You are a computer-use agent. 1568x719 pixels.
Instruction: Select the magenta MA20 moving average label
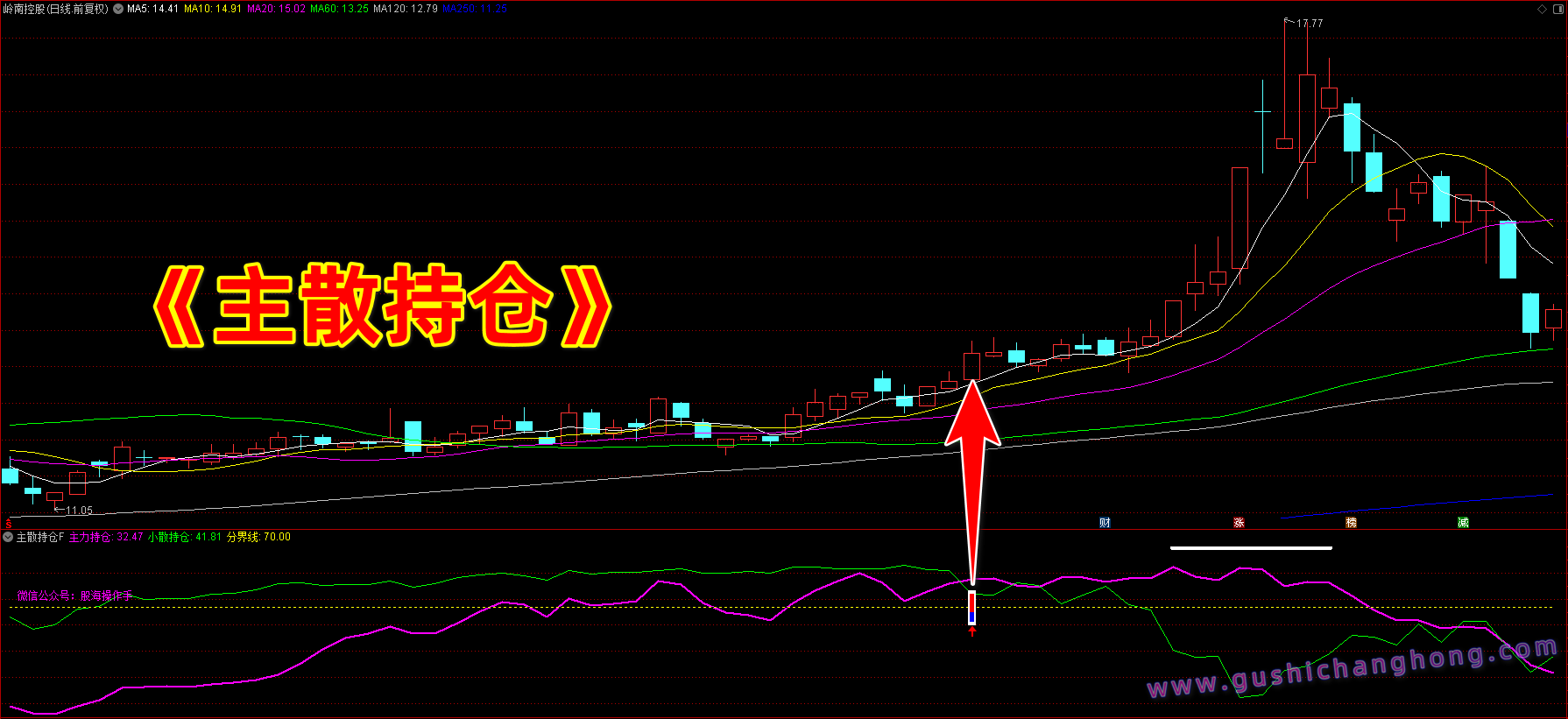276,9
